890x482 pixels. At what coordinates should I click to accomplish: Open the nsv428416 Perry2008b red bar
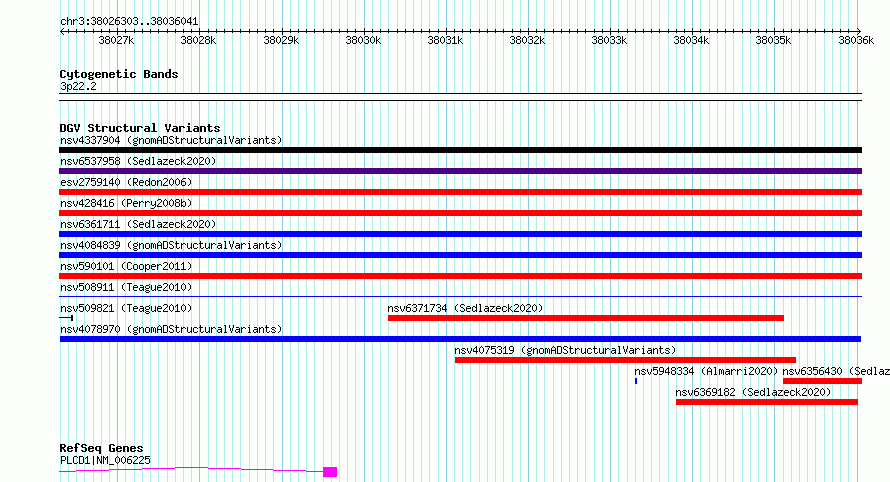click(x=460, y=213)
